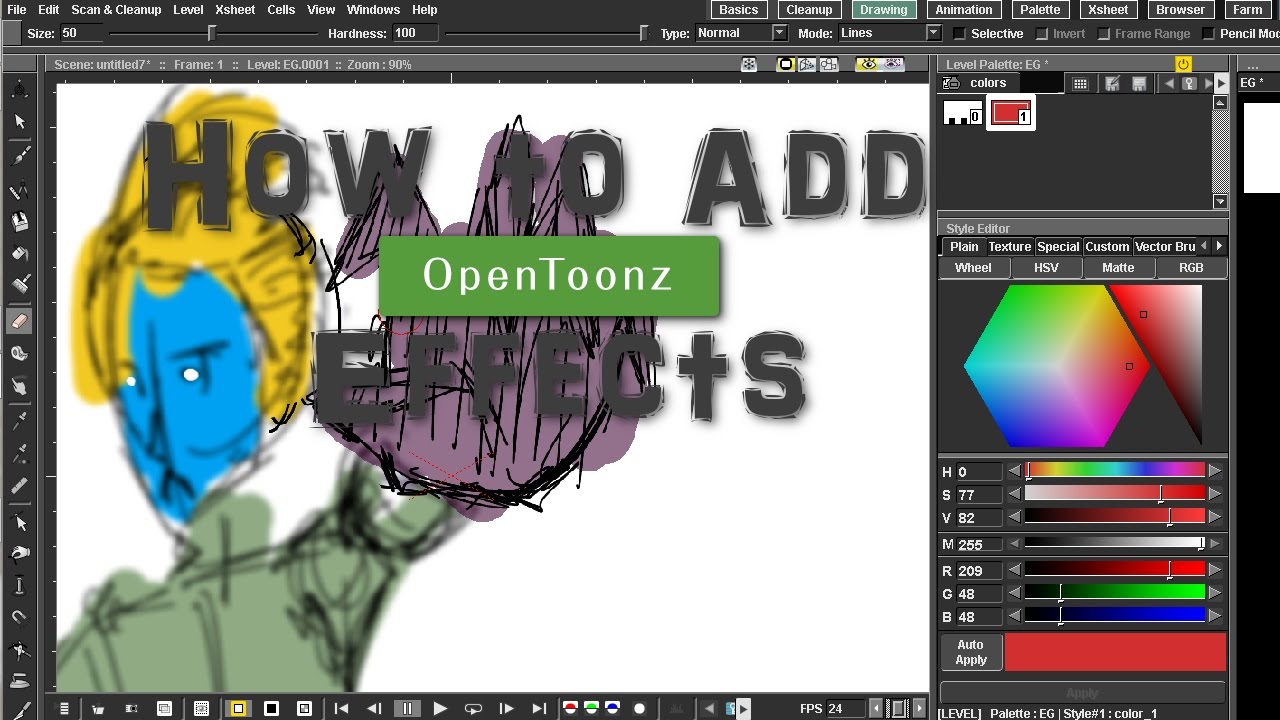Switch to Camera Stand view icon
This screenshot has width=1280, height=720.
click(x=786, y=65)
